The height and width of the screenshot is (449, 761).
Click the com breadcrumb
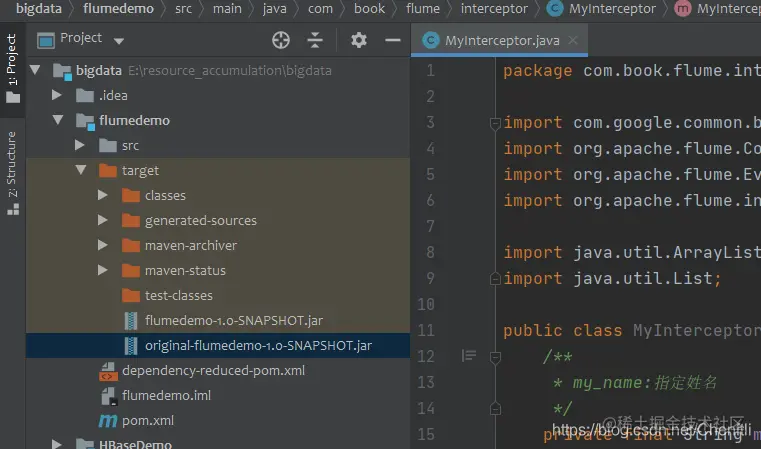coord(320,9)
